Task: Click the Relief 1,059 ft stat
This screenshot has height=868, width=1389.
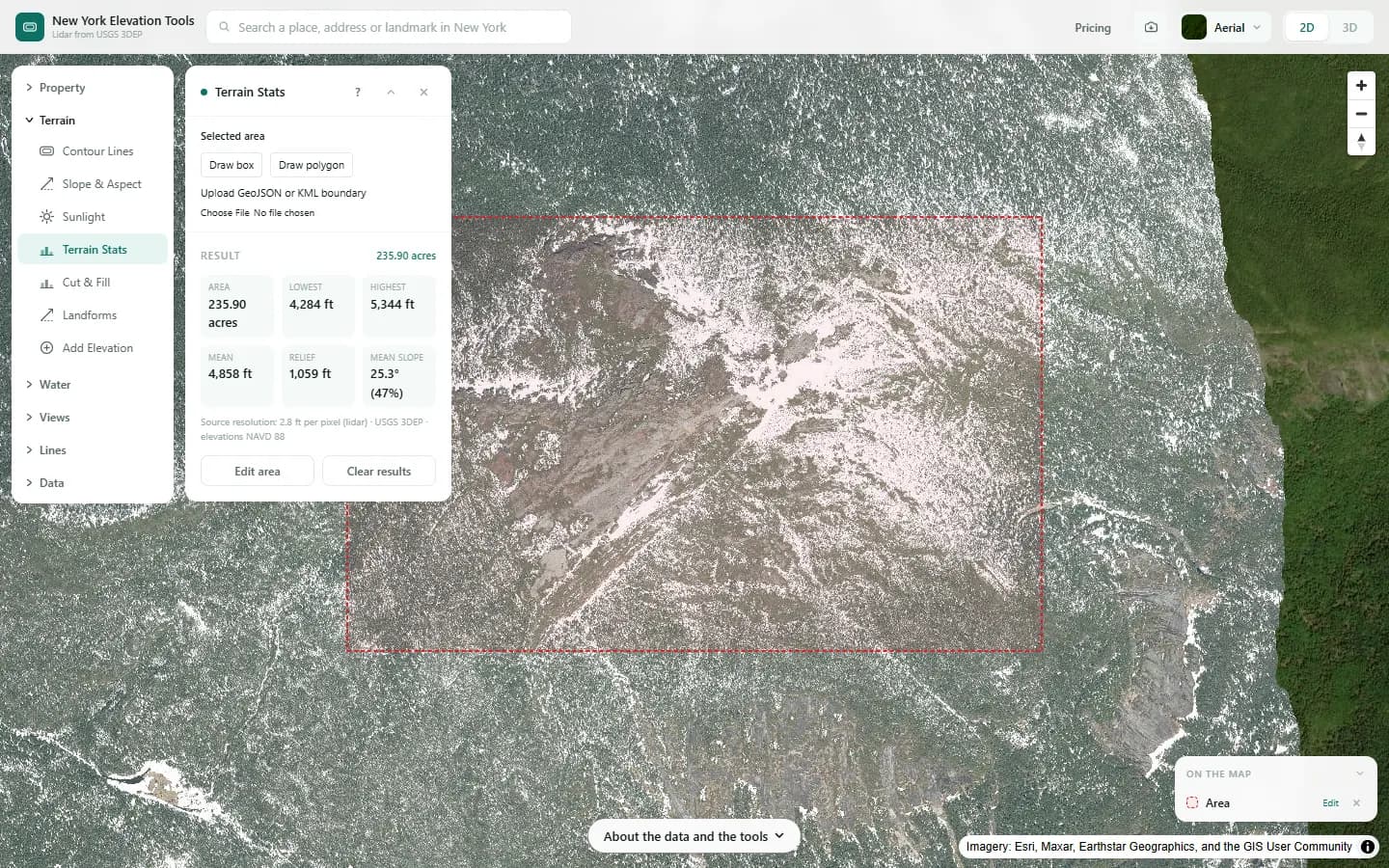Action: tap(318, 376)
